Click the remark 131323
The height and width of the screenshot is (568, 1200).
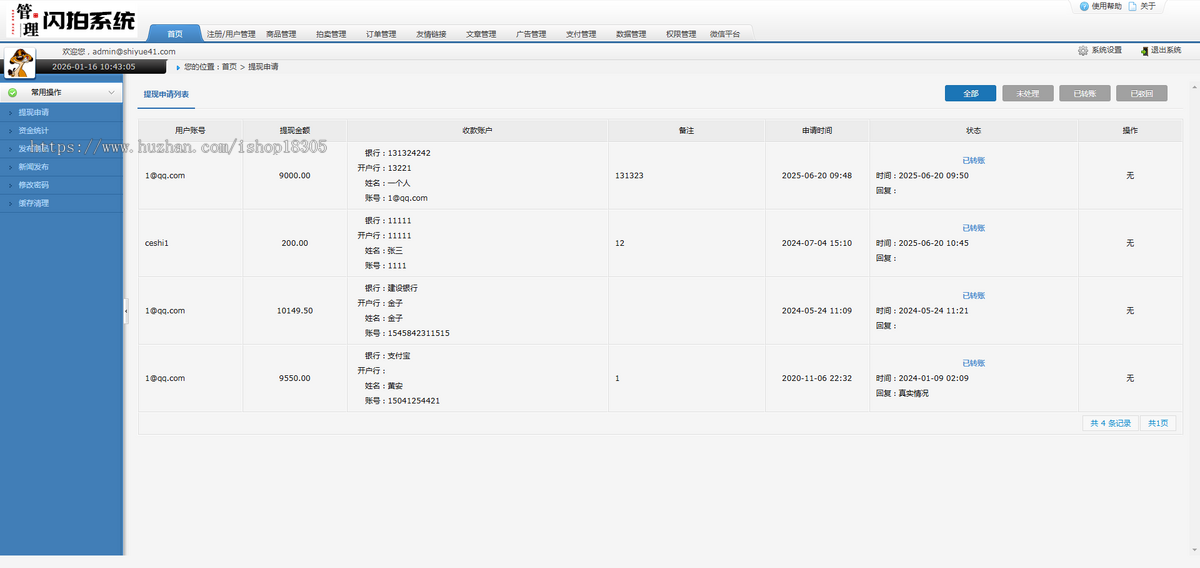pos(629,175)
